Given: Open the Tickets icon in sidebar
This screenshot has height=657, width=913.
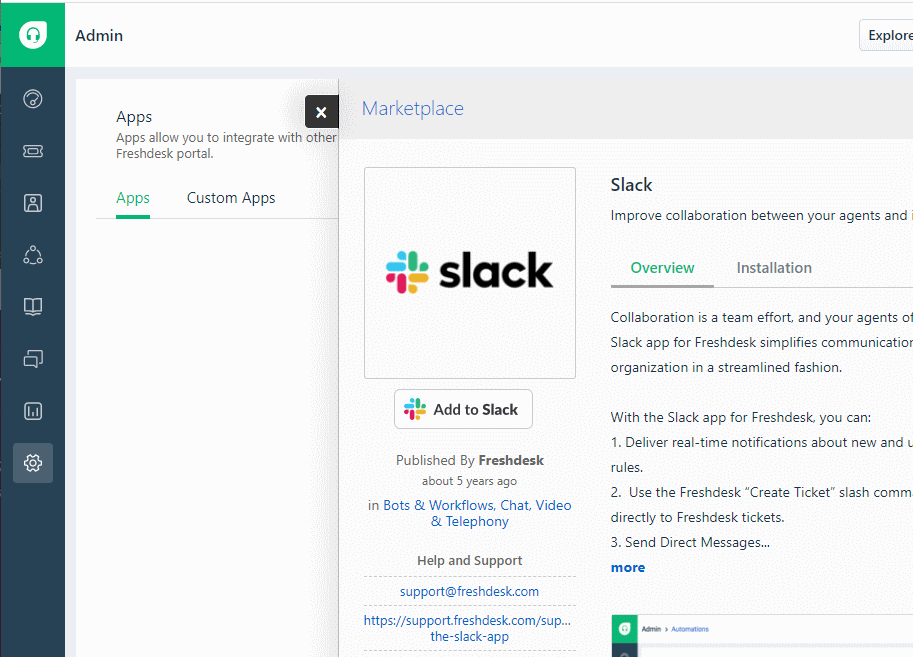Looking at the screenshot, I should (x=33, y=151).
